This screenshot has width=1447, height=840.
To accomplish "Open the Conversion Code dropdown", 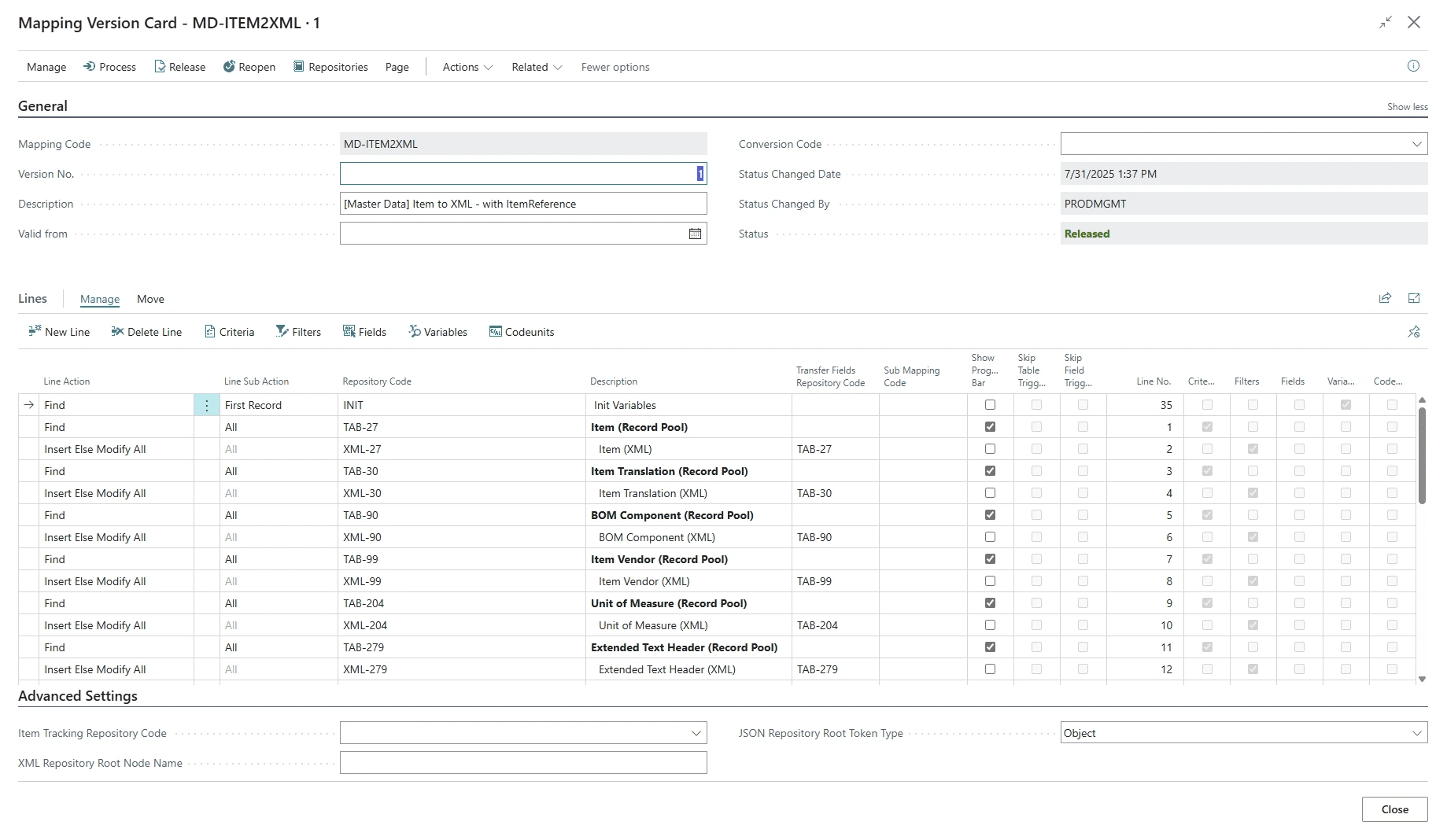I will tap(1416, 144).
